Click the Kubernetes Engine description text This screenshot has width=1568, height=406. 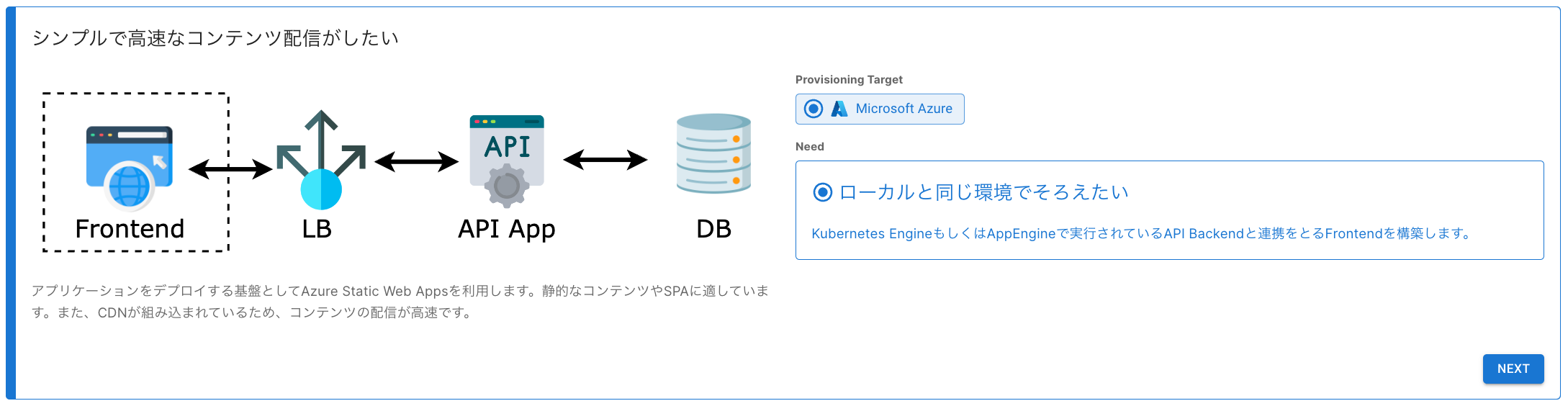[1141, 233]
